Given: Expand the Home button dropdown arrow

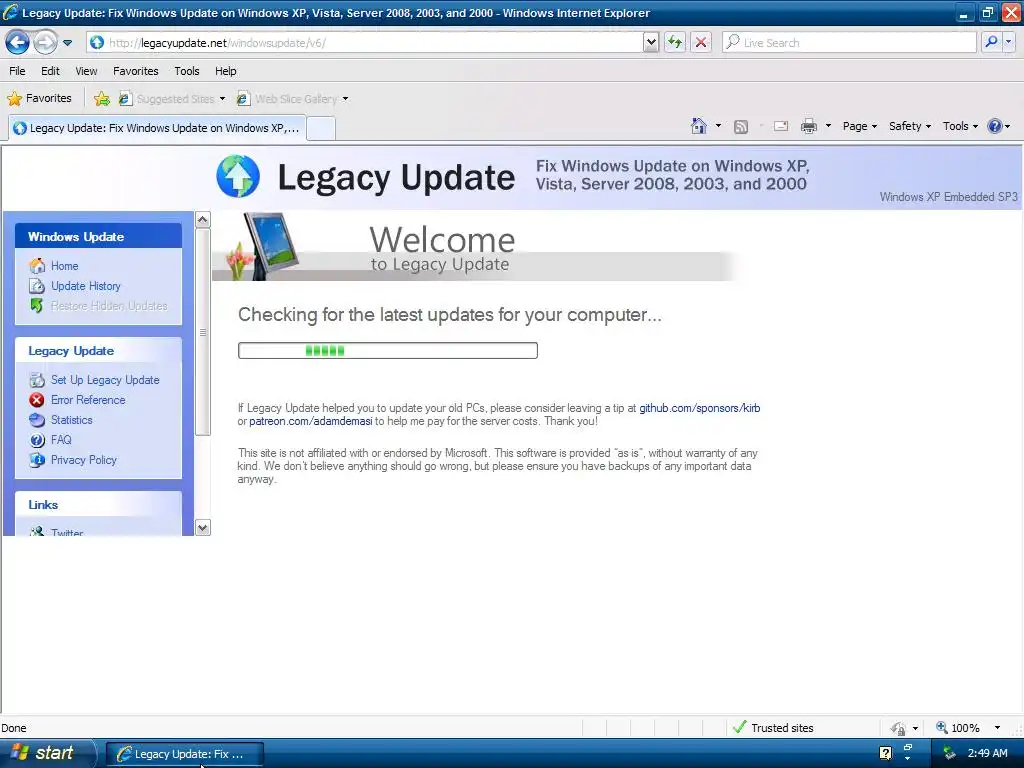Looking at the screenshot, I should pos(718,126).
